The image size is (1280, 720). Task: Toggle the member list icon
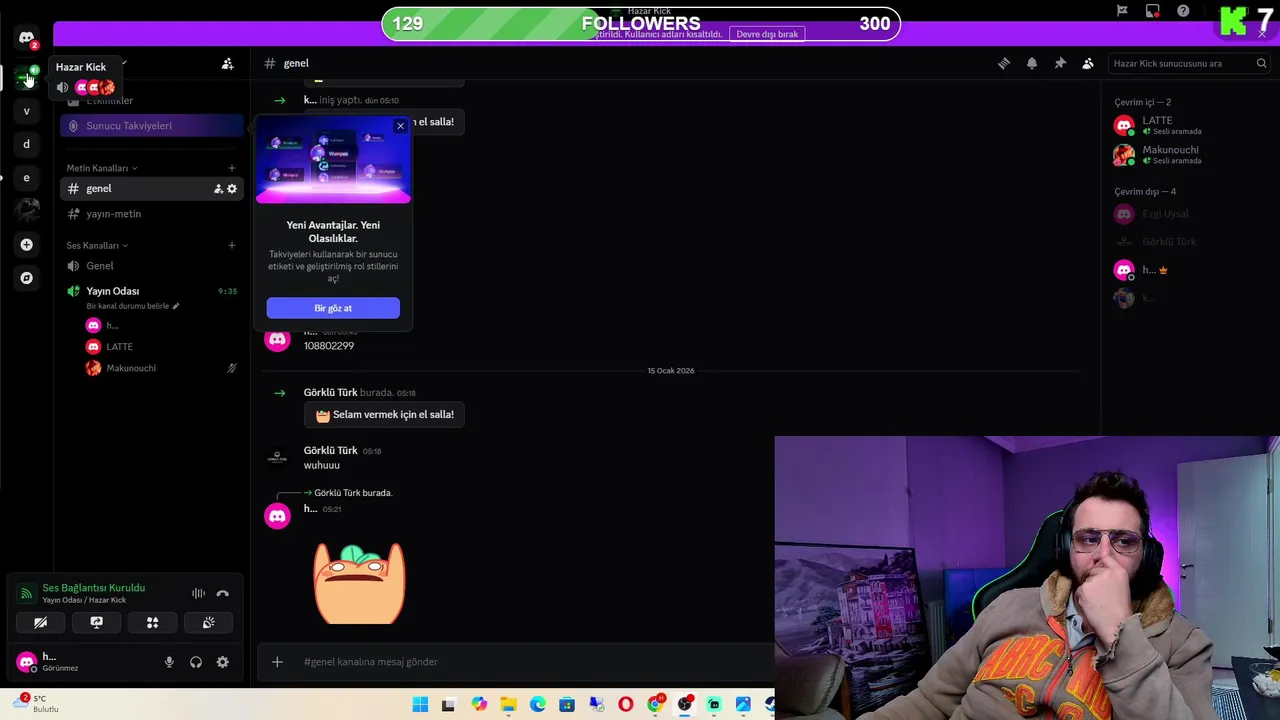[x=1088, y=64]
